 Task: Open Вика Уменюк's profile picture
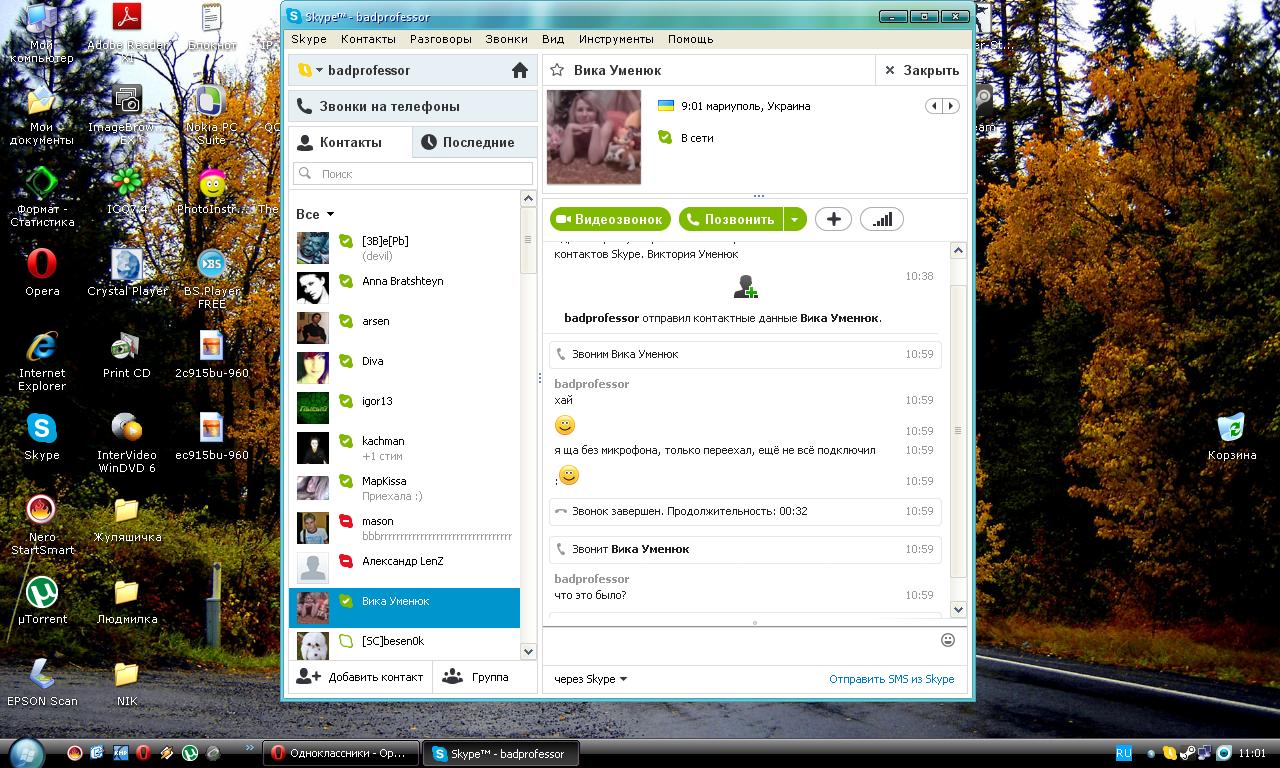pyautogui.click(x=594, y=137)
